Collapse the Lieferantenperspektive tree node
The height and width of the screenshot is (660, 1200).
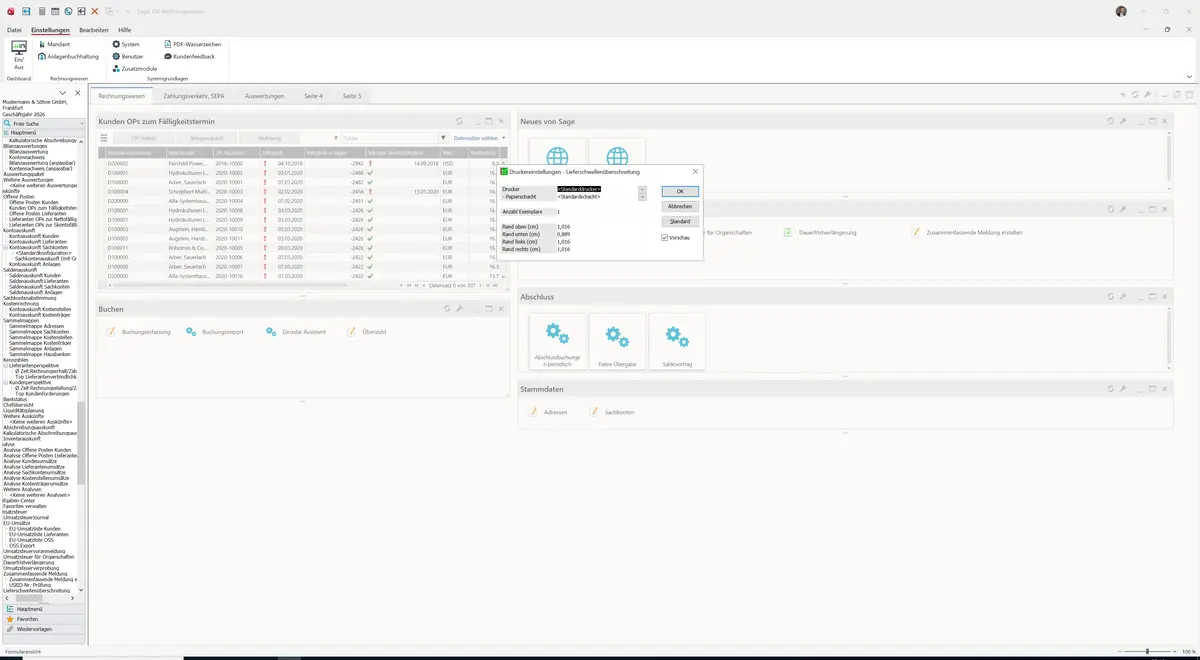coord(6,366)
